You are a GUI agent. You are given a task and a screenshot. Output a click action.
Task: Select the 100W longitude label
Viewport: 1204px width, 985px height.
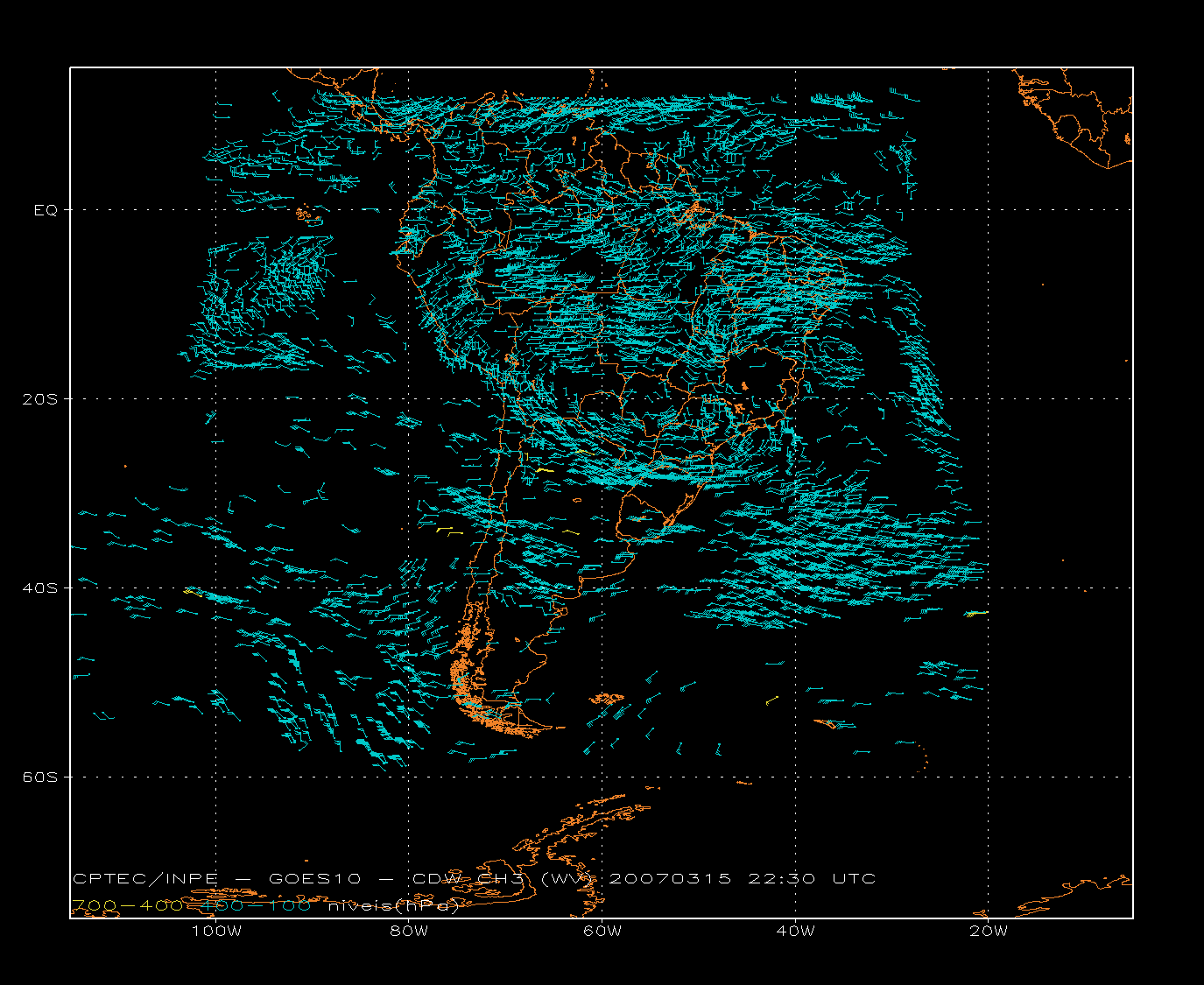coord(216,932)
